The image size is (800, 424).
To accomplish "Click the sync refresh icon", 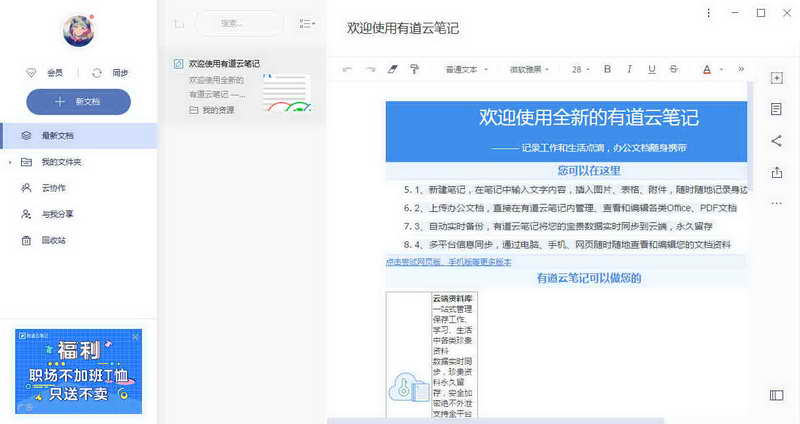I will click(x=97, y=73).
